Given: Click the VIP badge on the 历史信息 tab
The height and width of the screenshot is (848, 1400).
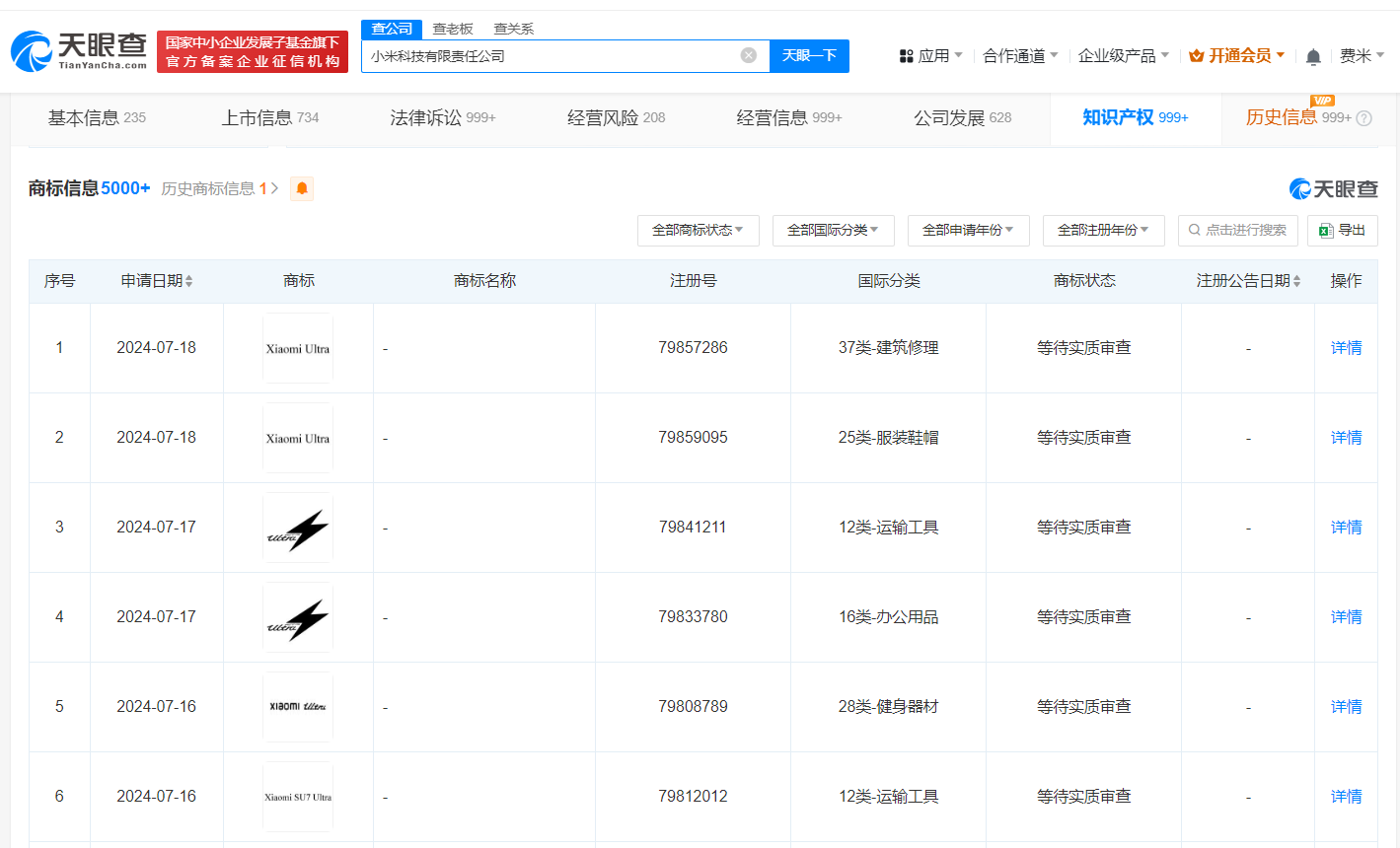Looking at the screenshot, I should coord(1322,100).
